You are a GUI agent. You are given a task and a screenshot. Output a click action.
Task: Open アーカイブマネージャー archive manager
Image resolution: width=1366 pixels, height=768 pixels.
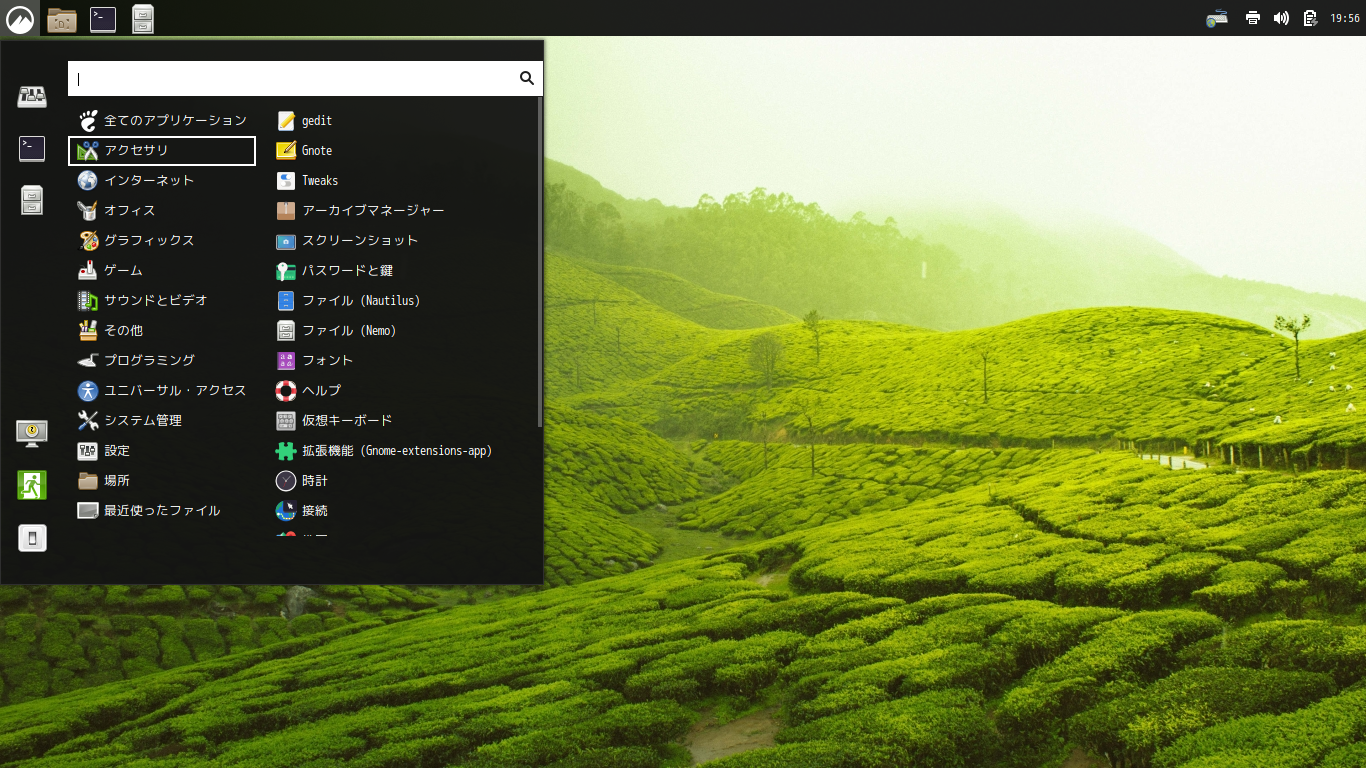(360, 211)
